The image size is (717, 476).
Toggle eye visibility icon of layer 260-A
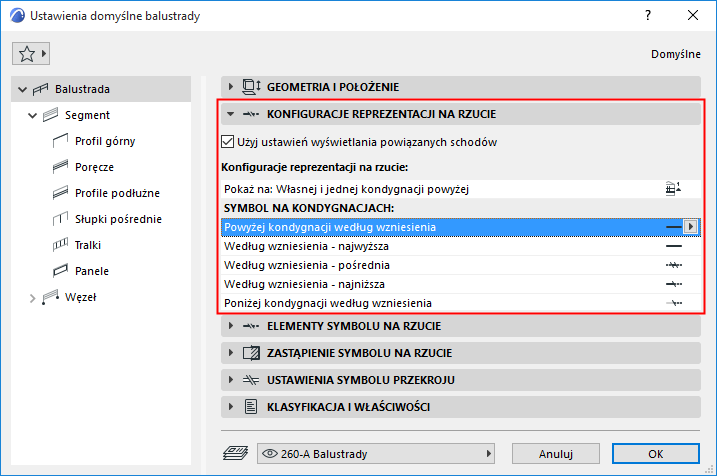point(270,453)
